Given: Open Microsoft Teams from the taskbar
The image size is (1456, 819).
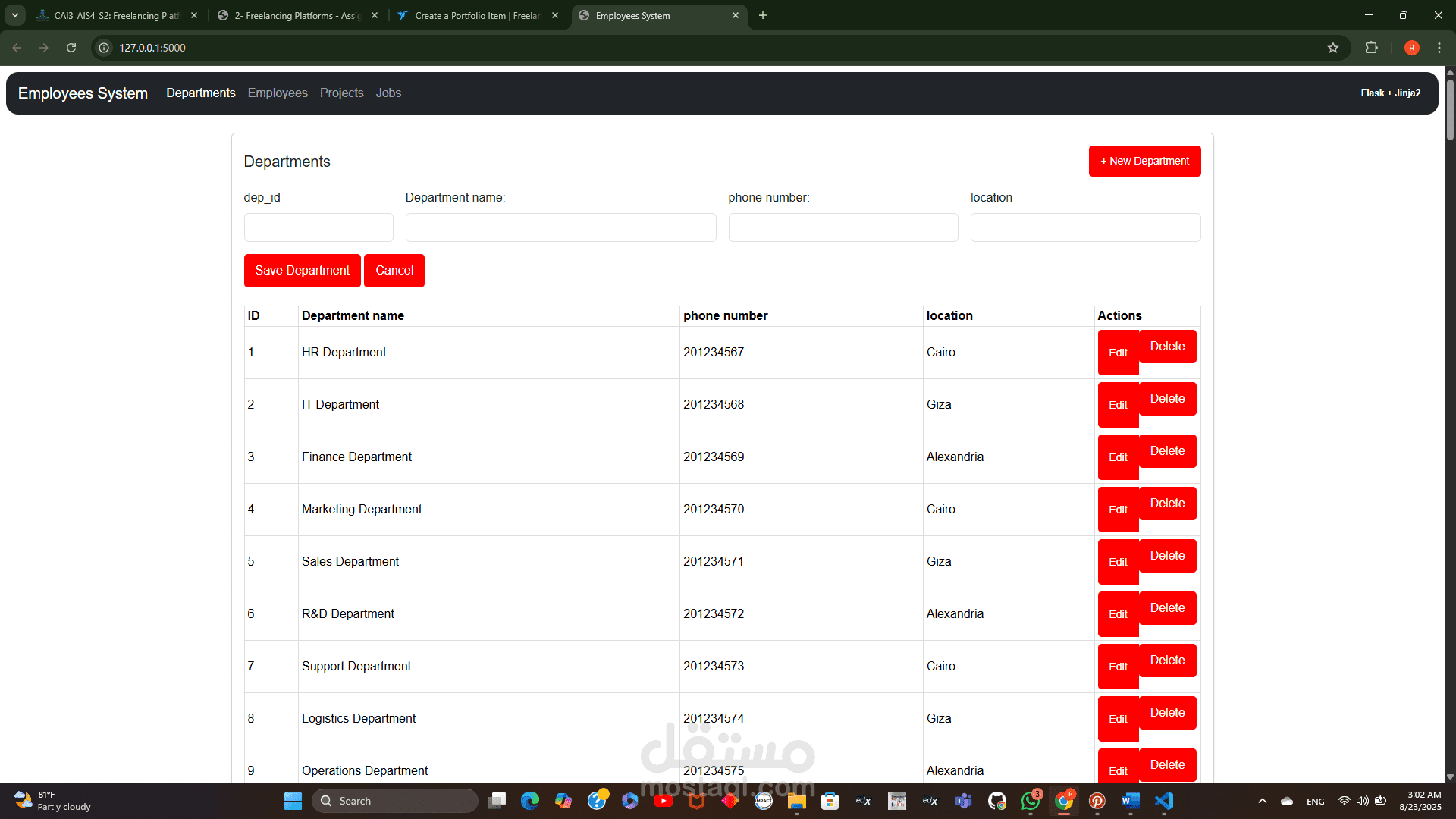Looking at the screenshot, I should click(x=964, y=801).
